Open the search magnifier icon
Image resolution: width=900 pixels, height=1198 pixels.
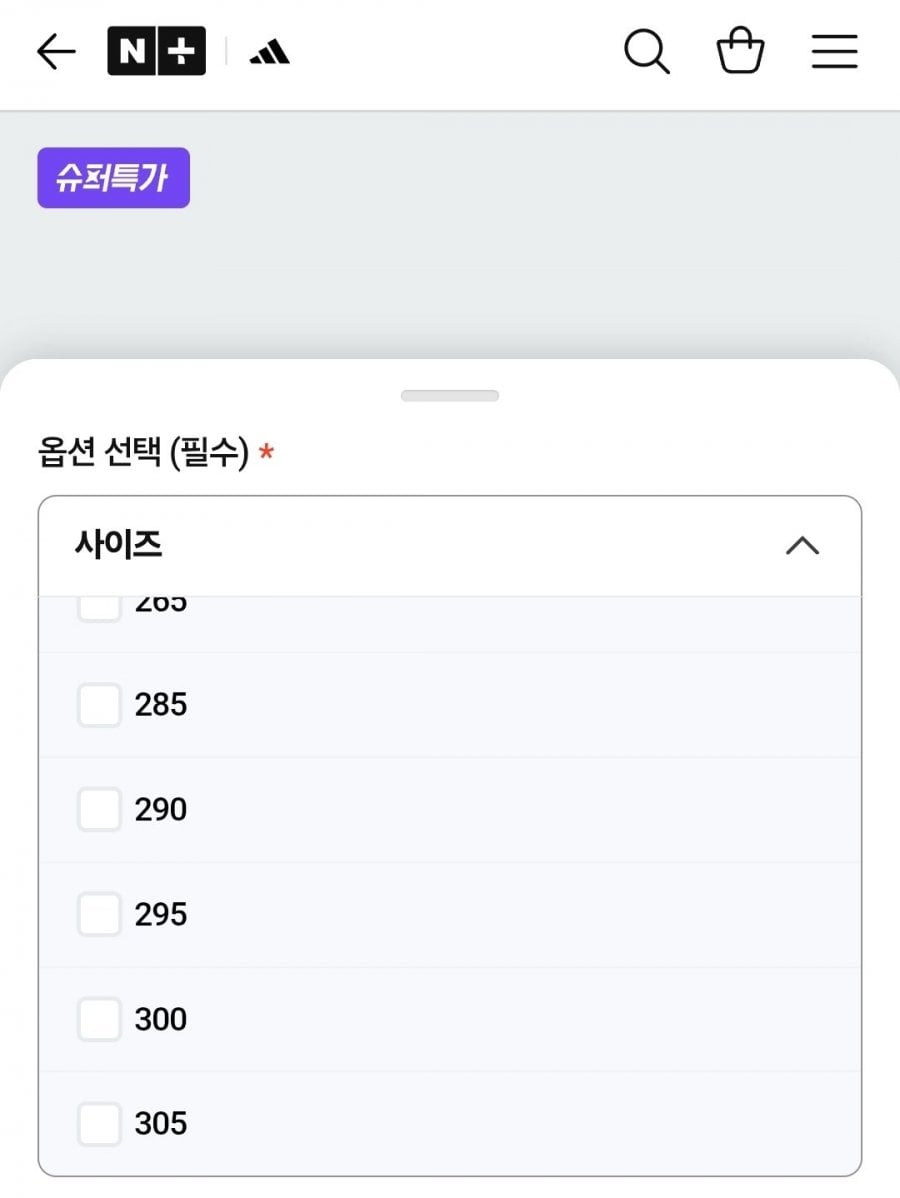point(646,51)
